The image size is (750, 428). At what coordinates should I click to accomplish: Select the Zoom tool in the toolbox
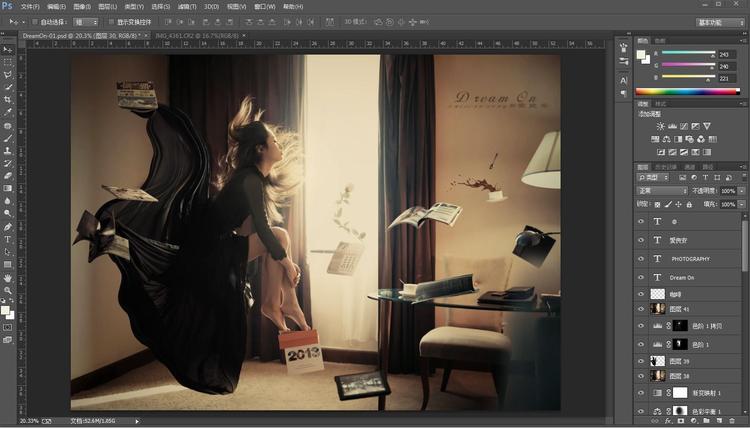[8, 291]
